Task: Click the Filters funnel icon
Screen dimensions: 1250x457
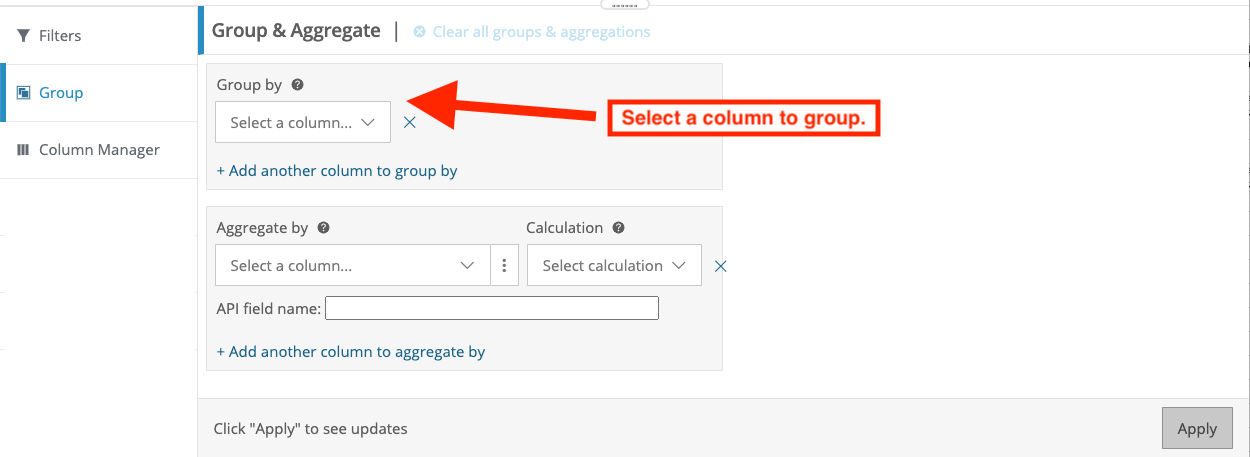Action: (23, 36)
